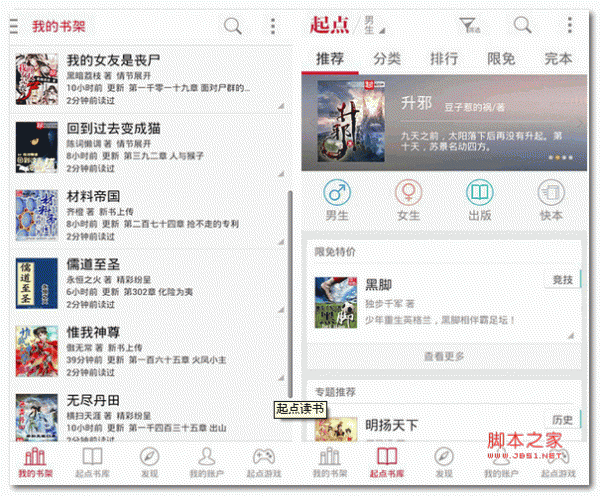Select chapter line 第302章 化险为夷
The width and height of the screenshot is (600, 496).
point(158,292)
